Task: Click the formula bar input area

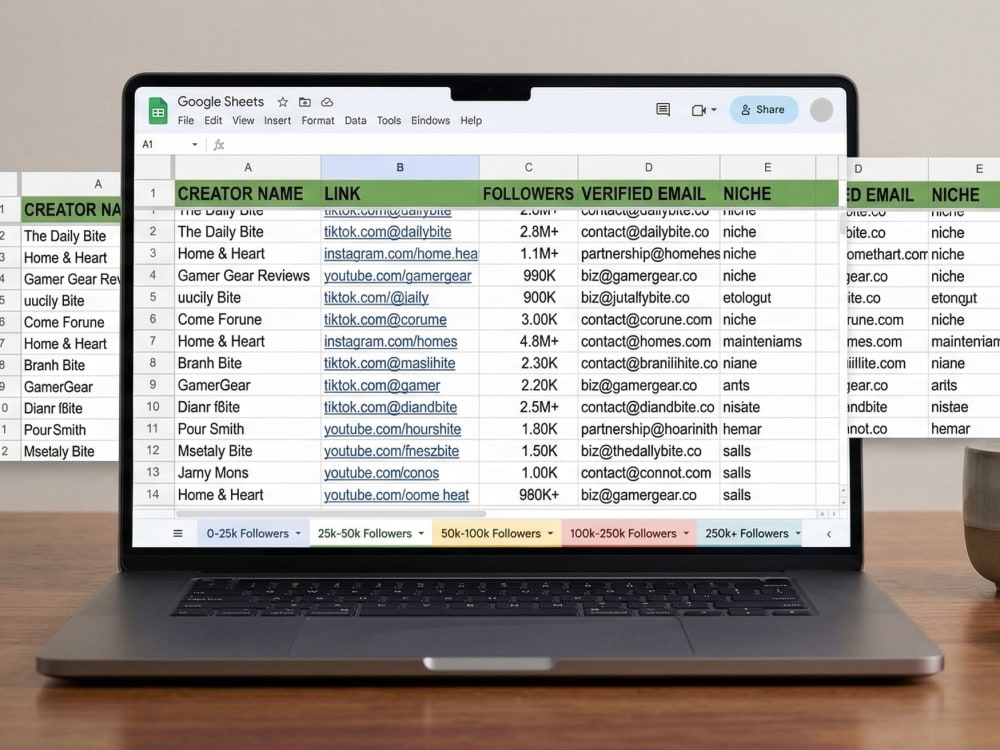Action: tap(536, 145)
